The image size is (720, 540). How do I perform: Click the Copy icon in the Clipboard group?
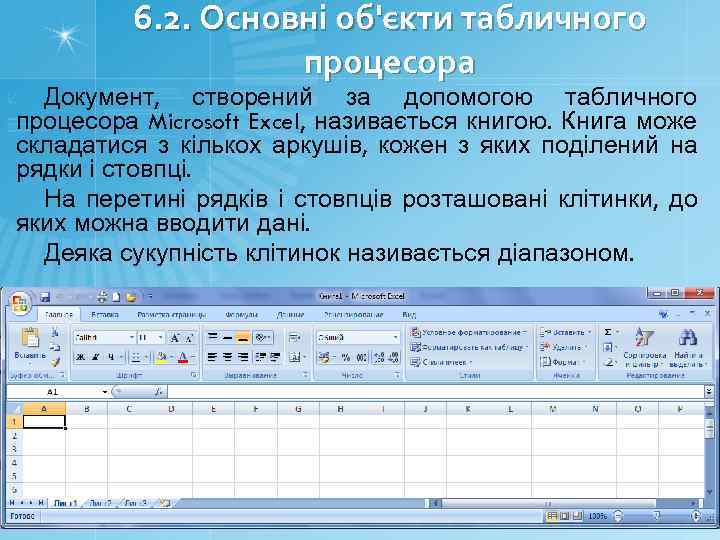[x=55, y=347]
